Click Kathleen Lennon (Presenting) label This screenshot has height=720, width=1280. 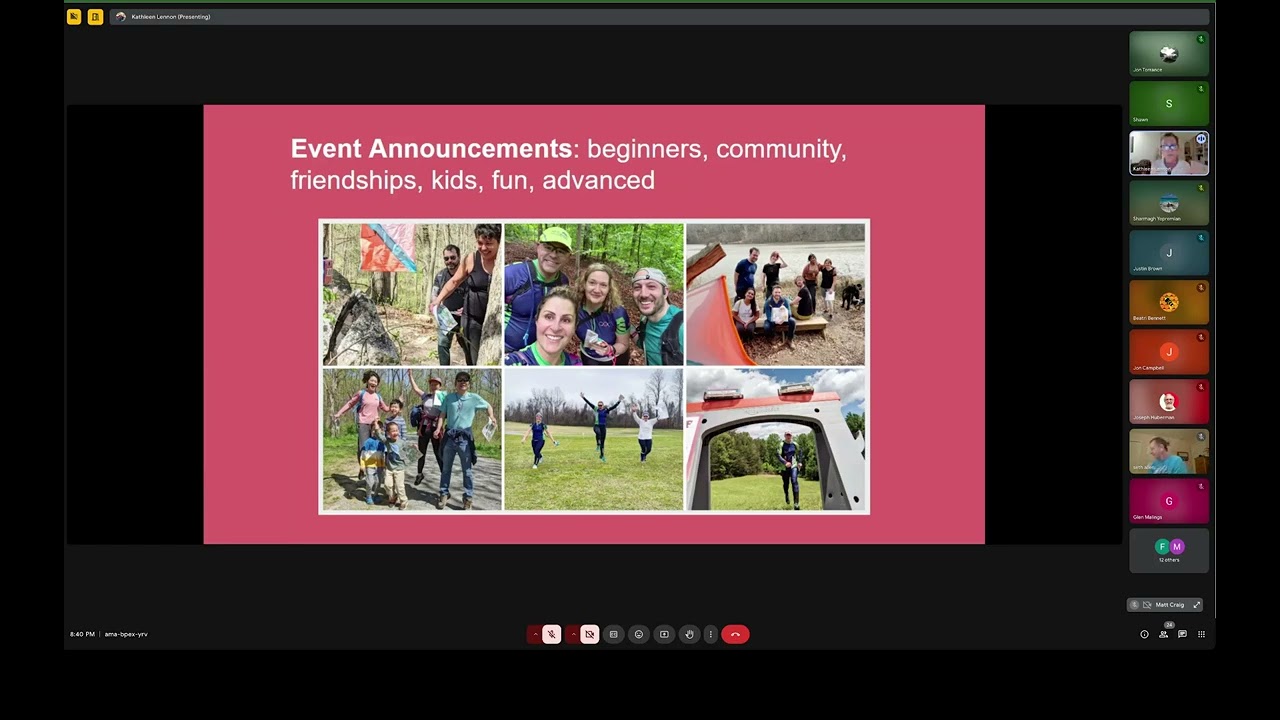[x=171, y=17]
